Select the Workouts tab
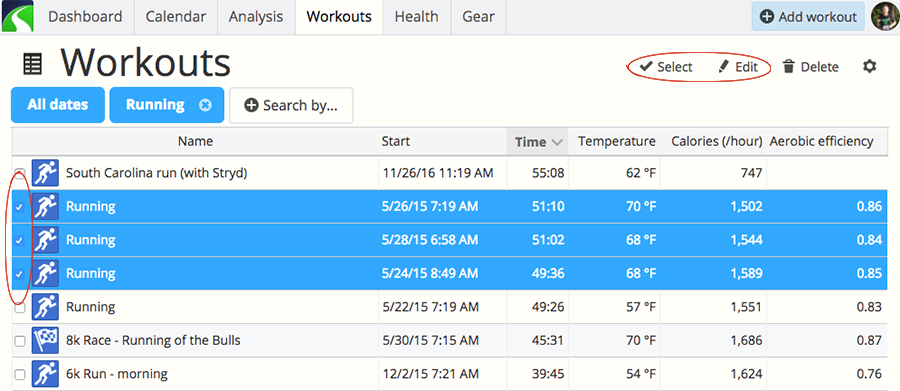The image size is (900, 391). click(x=339, y=17)
